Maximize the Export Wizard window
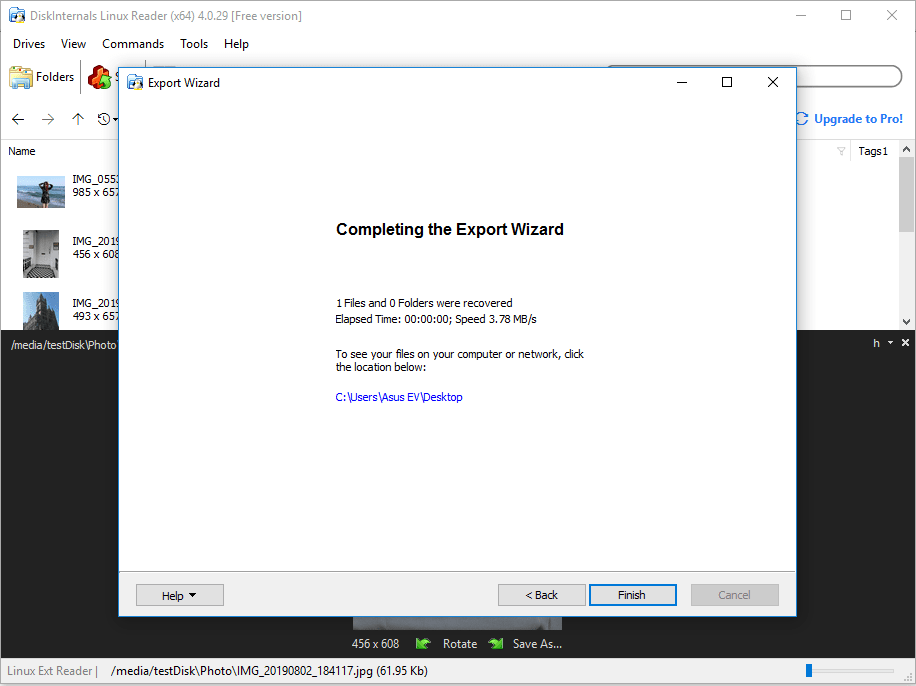916x686 pixels. (727, 82)
